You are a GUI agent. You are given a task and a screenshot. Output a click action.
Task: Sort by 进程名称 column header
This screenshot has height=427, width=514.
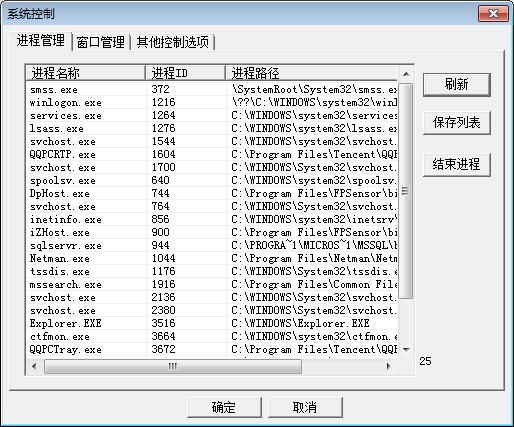[85, 73]
